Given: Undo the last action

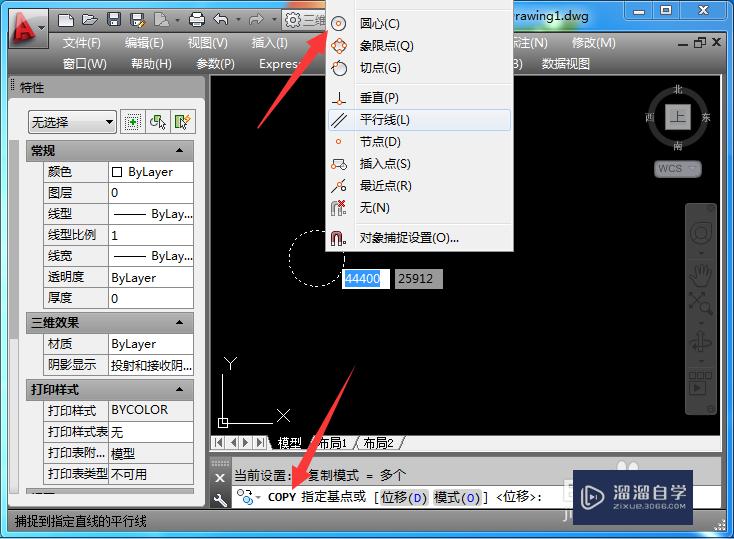Looking at the screenshot, I should click(x=220, y=20).
